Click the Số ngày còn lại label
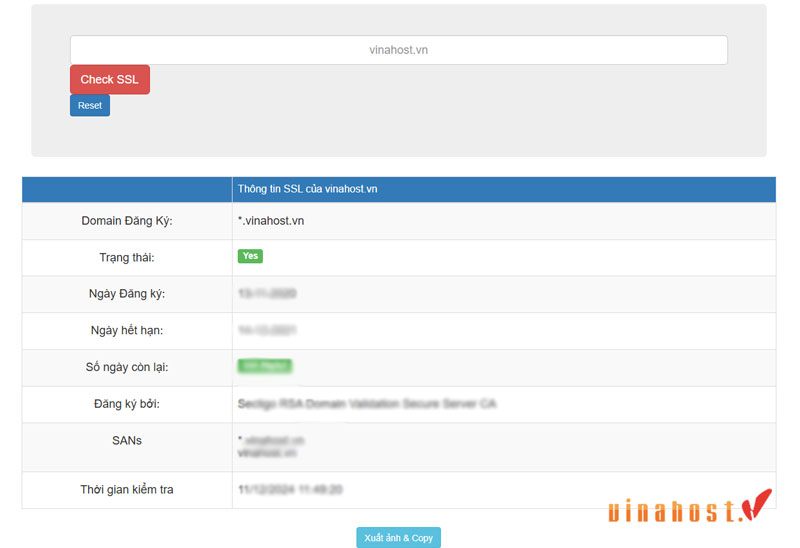This screenshot has width=800, height=548. 127,367
